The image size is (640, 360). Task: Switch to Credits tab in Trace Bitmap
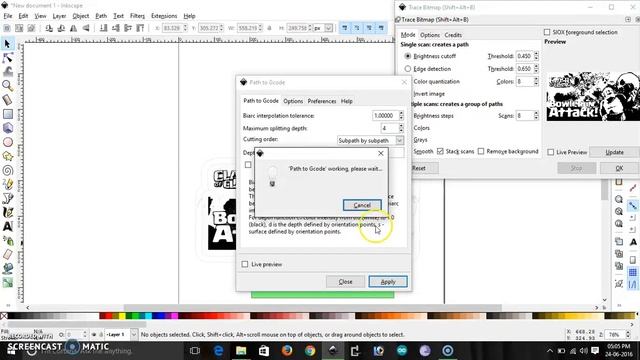[453, 35]
